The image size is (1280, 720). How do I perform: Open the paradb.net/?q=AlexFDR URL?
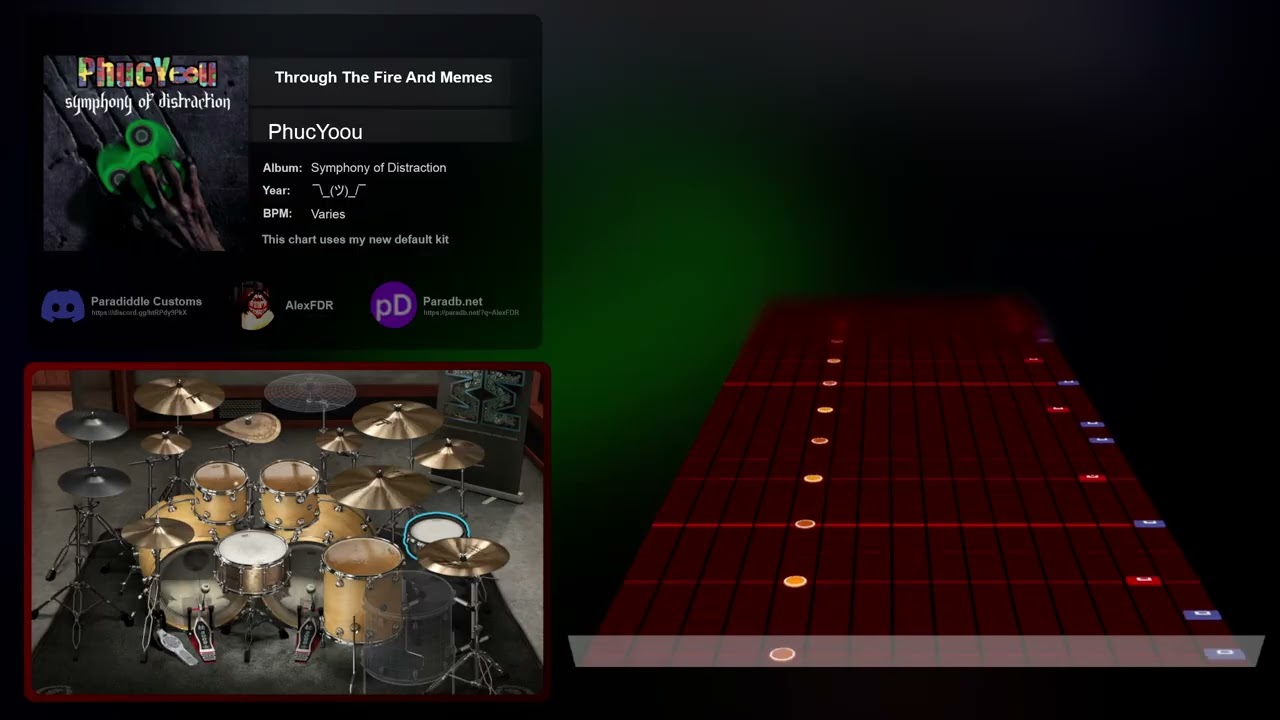pos(471,313)
